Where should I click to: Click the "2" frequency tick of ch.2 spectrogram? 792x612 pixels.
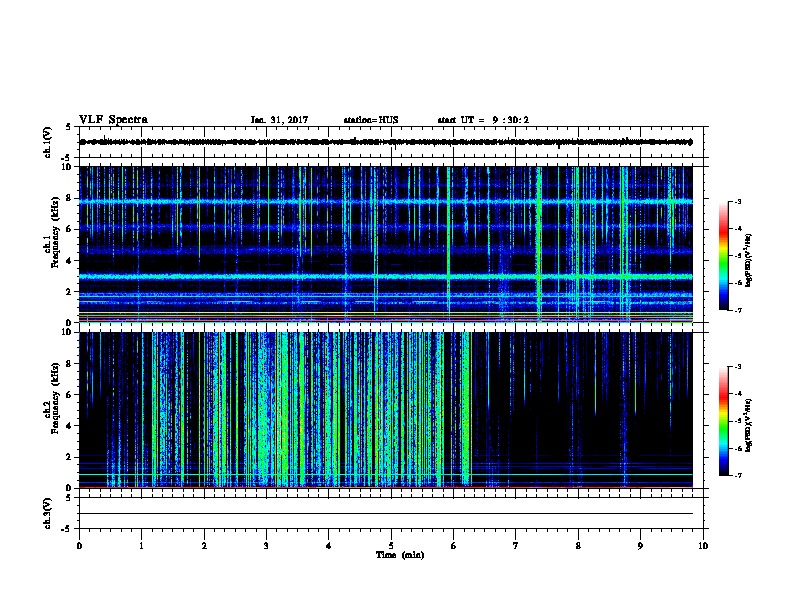69,457
